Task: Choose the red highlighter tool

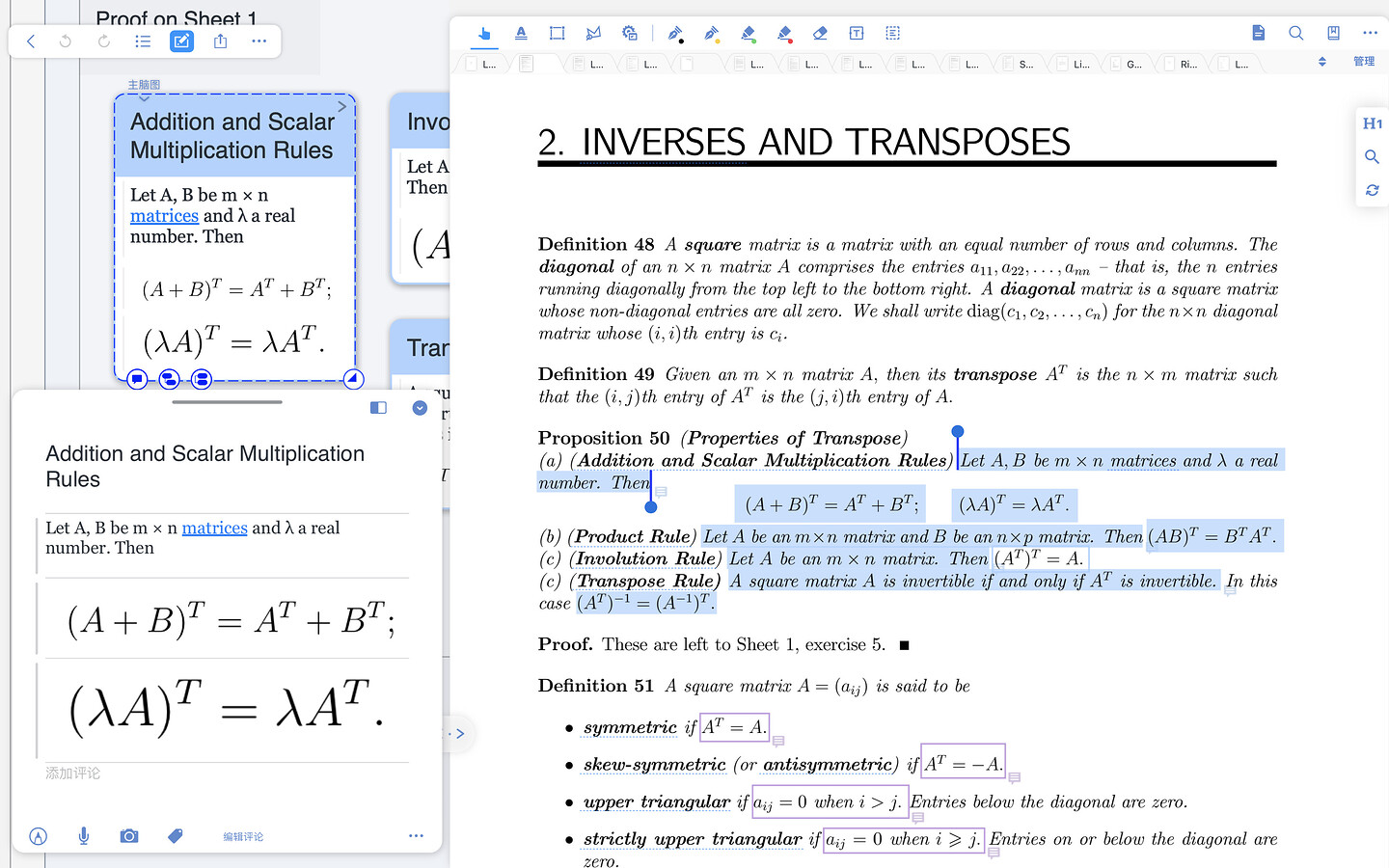Action: 784,34
